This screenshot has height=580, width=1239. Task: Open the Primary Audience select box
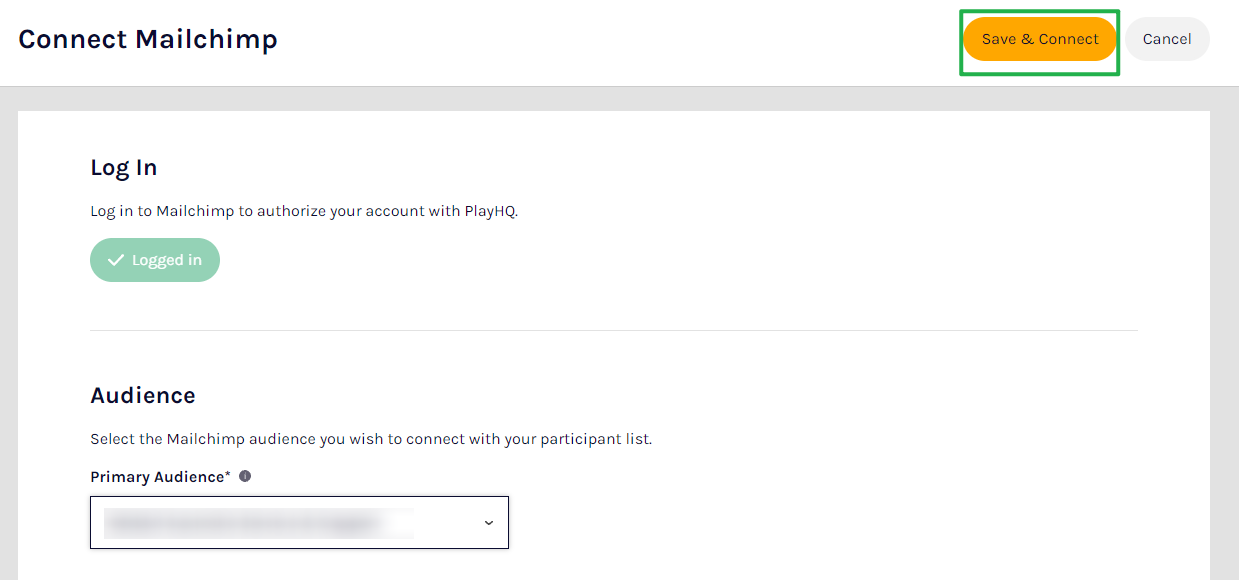300,522
